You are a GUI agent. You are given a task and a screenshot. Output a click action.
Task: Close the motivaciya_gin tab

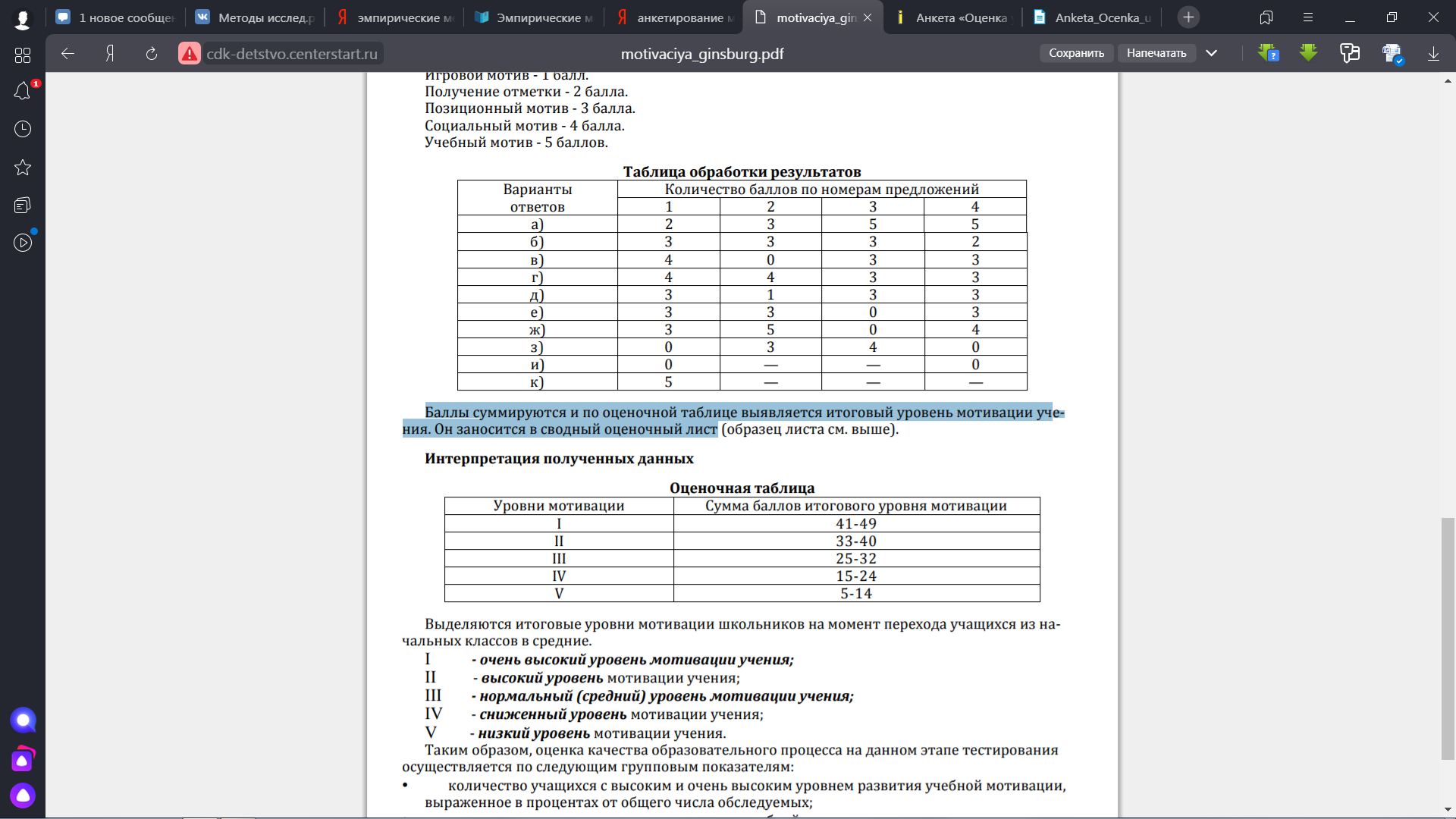point(868,17)
